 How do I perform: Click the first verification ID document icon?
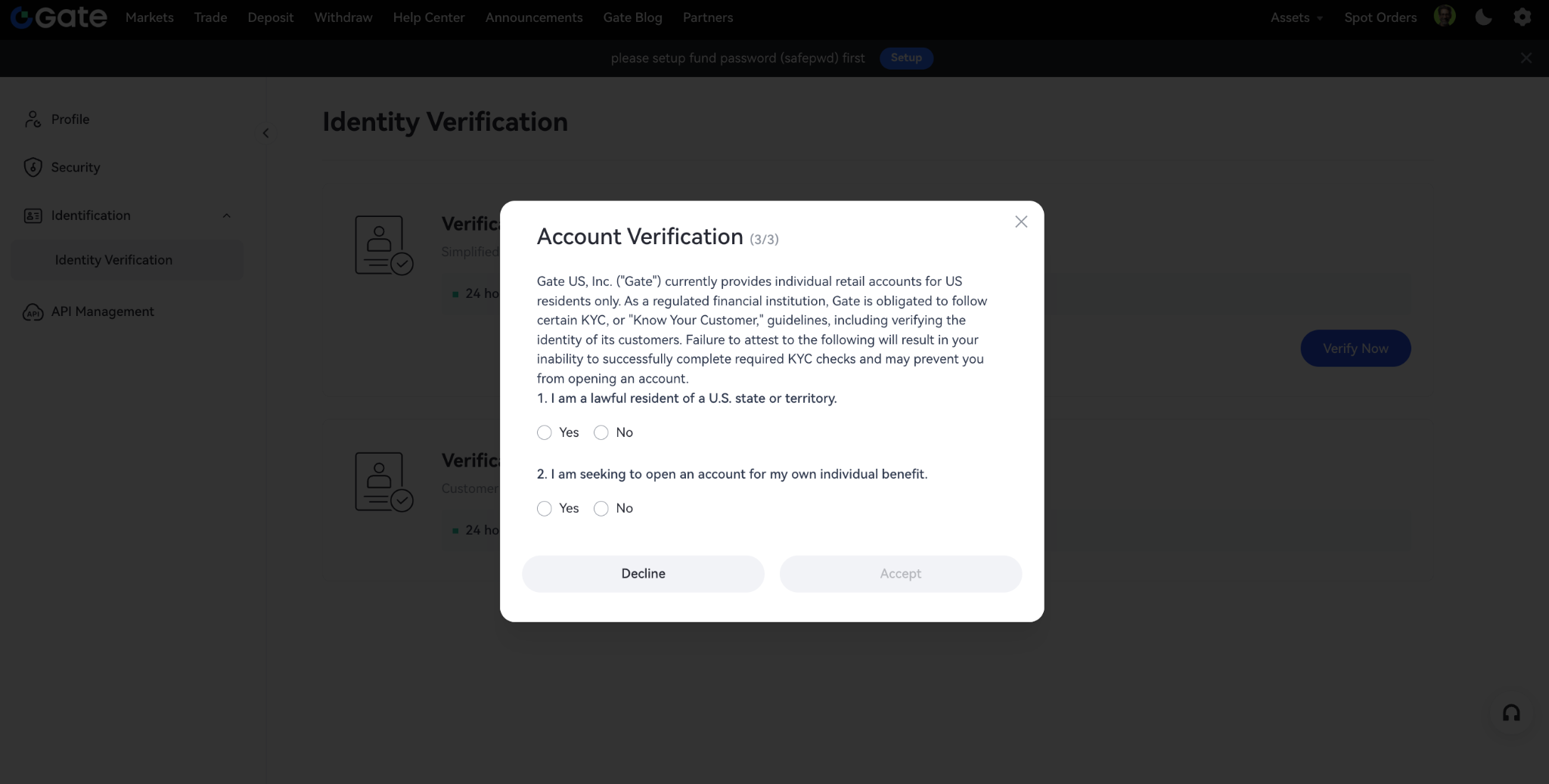coord(383,245)
